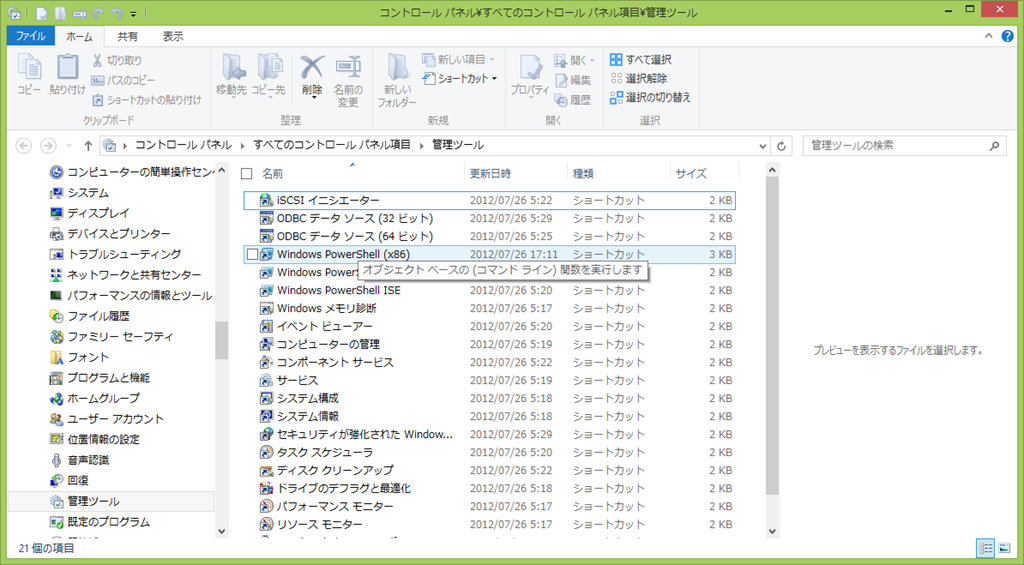The image size is (1024, 565).
Task: Open the ファイル menu tab
Action: (31, 36)
